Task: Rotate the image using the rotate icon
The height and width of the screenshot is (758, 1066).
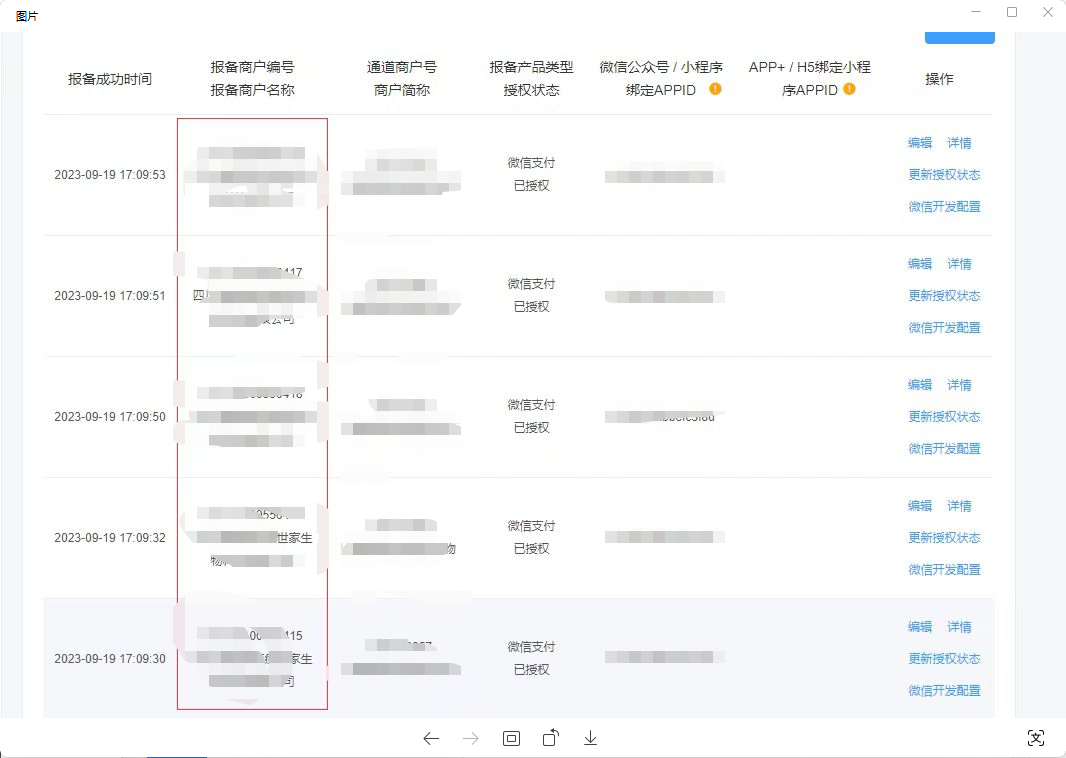Action: click(x=551, y=738)
